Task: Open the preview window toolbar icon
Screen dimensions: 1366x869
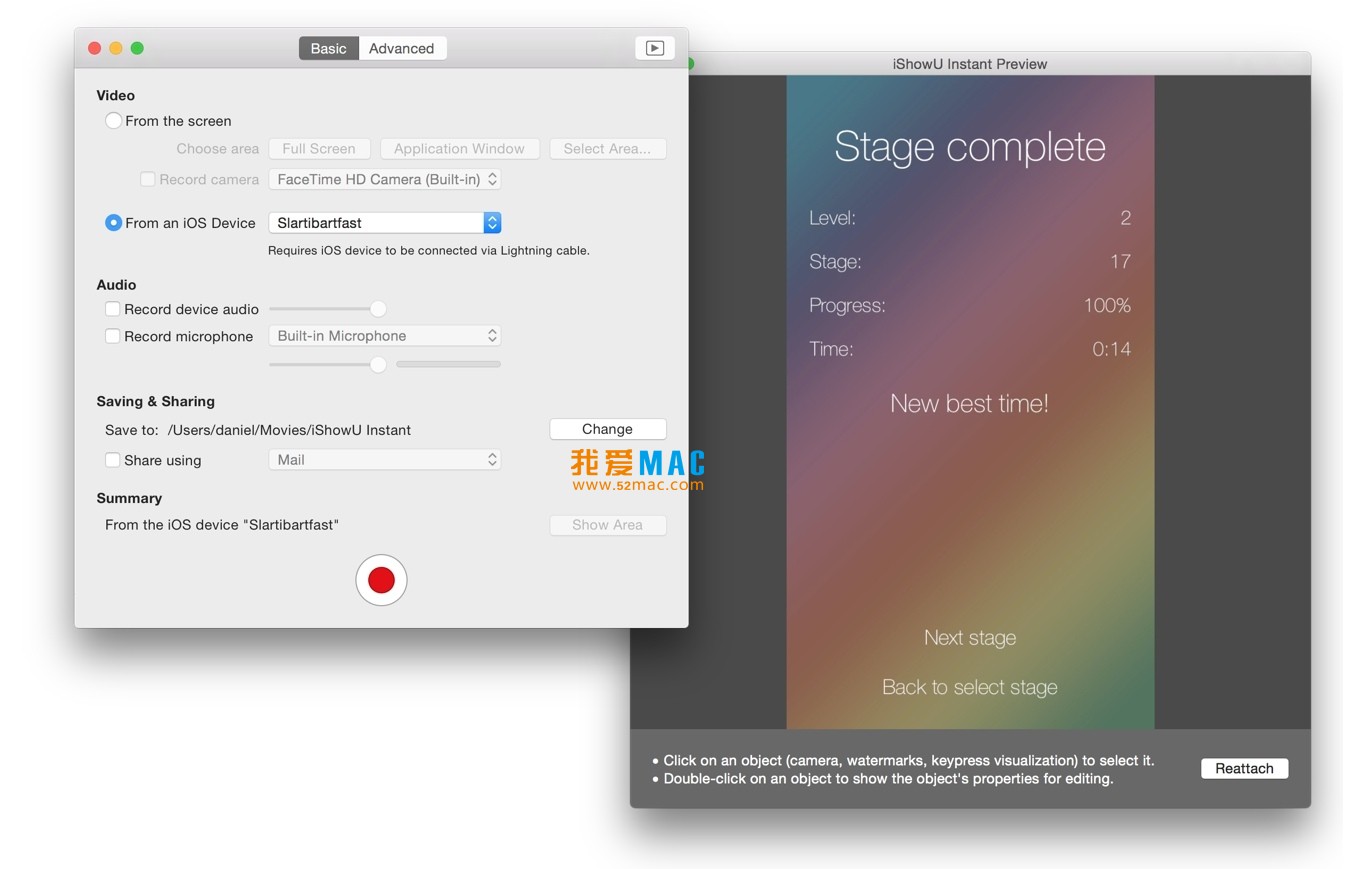Action: (x=655, y=48)
